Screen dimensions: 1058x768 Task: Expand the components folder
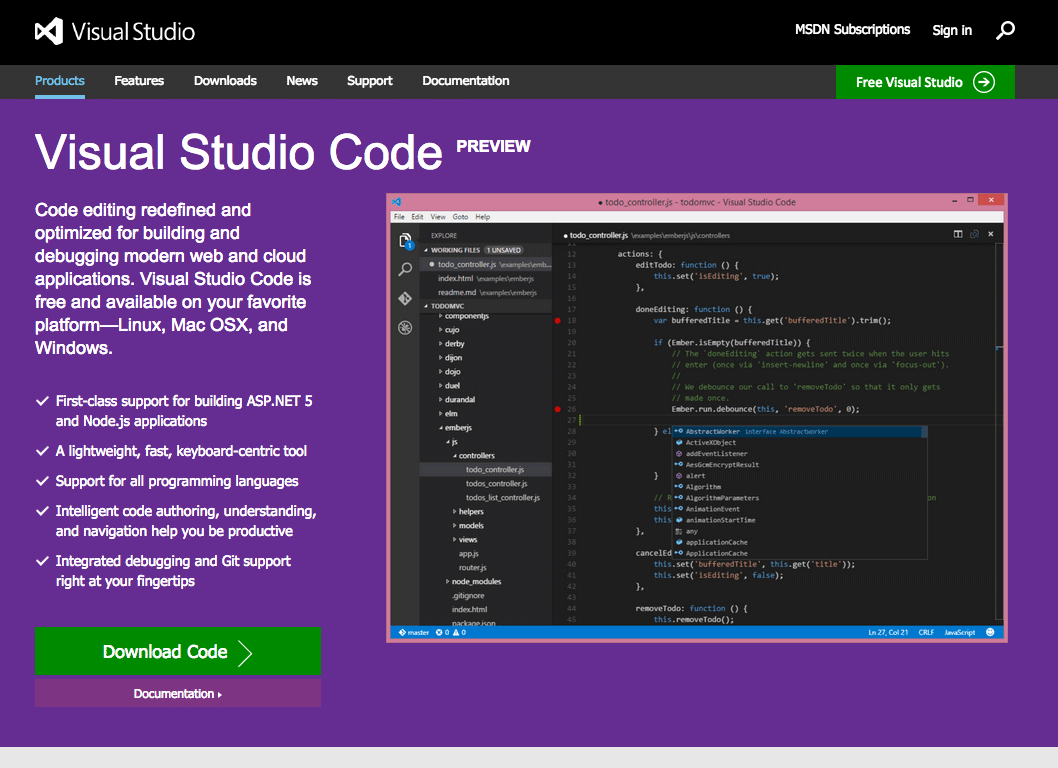point(466,316)
